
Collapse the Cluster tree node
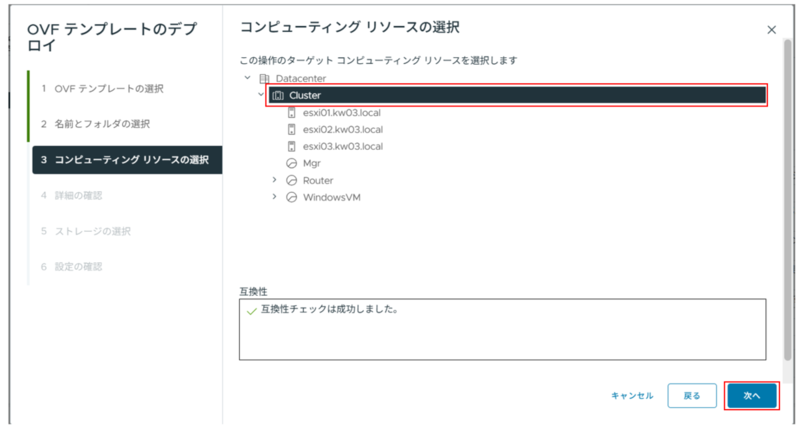261,94
